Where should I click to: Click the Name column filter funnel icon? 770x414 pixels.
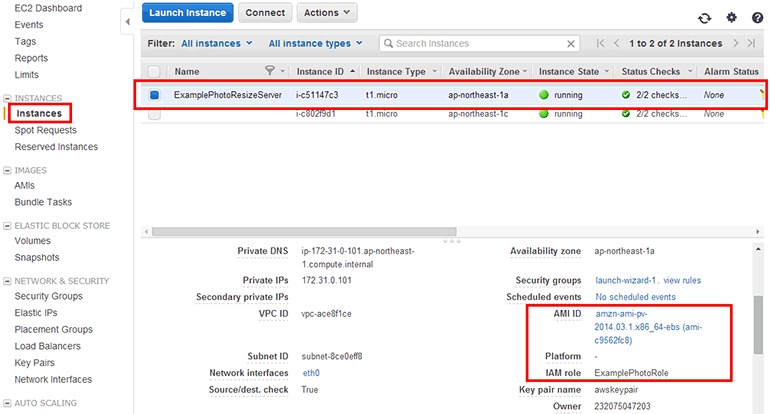click(269, 71)
